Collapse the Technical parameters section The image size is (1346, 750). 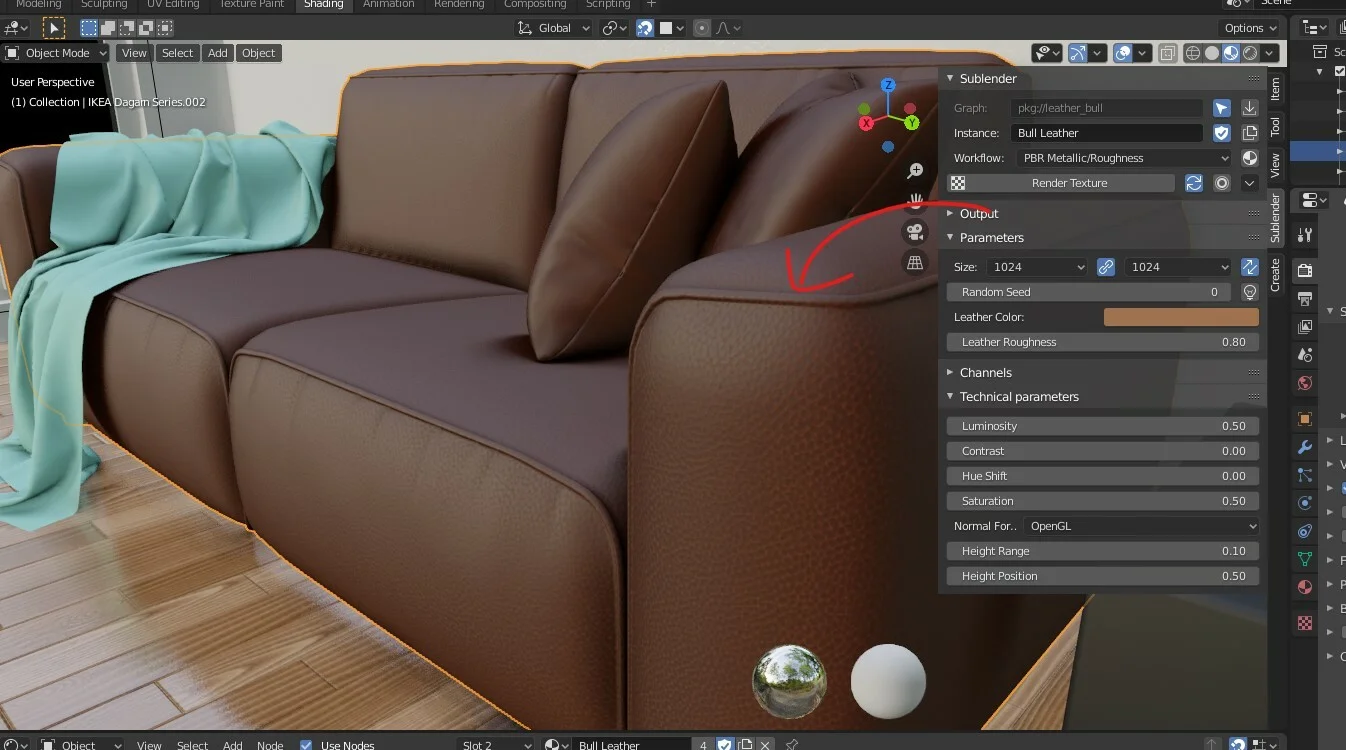(1017, 396)
